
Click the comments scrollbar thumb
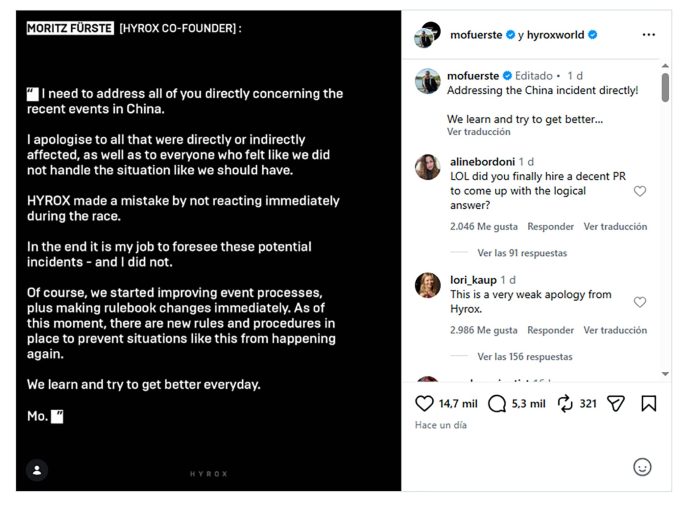[x=665, y=87]
